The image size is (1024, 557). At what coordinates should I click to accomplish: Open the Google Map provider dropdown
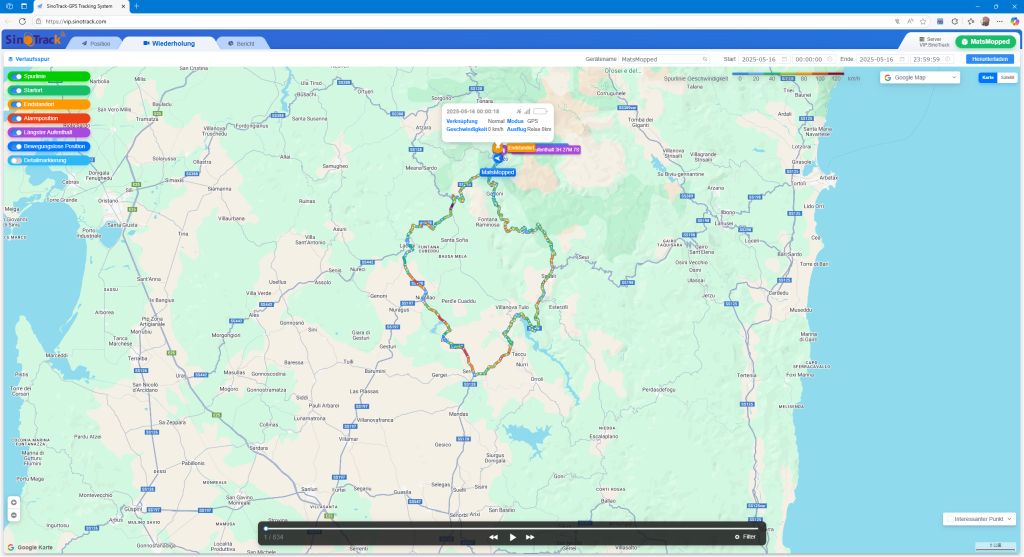pos(919,77)
